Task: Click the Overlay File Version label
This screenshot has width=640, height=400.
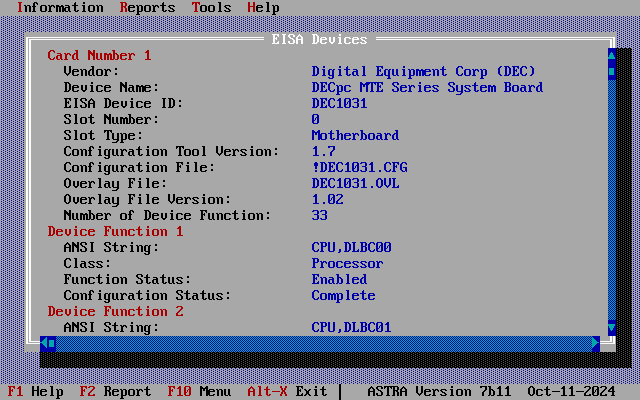Action: (x=147, y=199)
